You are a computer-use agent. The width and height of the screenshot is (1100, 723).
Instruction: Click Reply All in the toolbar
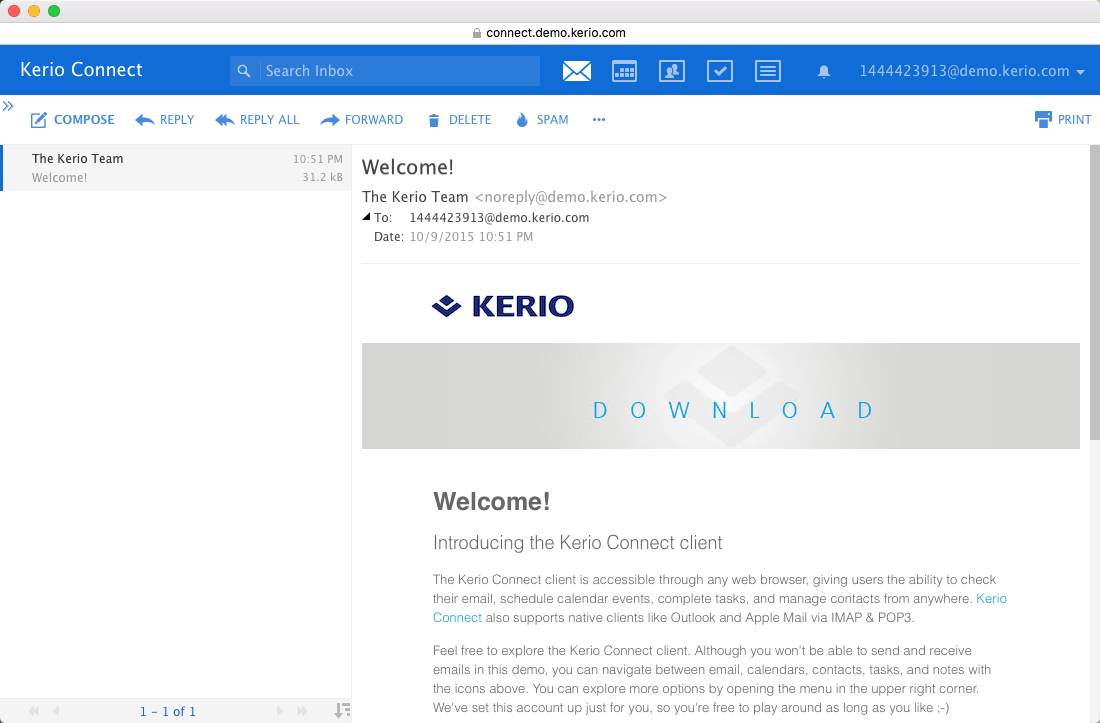coord(257,120)
